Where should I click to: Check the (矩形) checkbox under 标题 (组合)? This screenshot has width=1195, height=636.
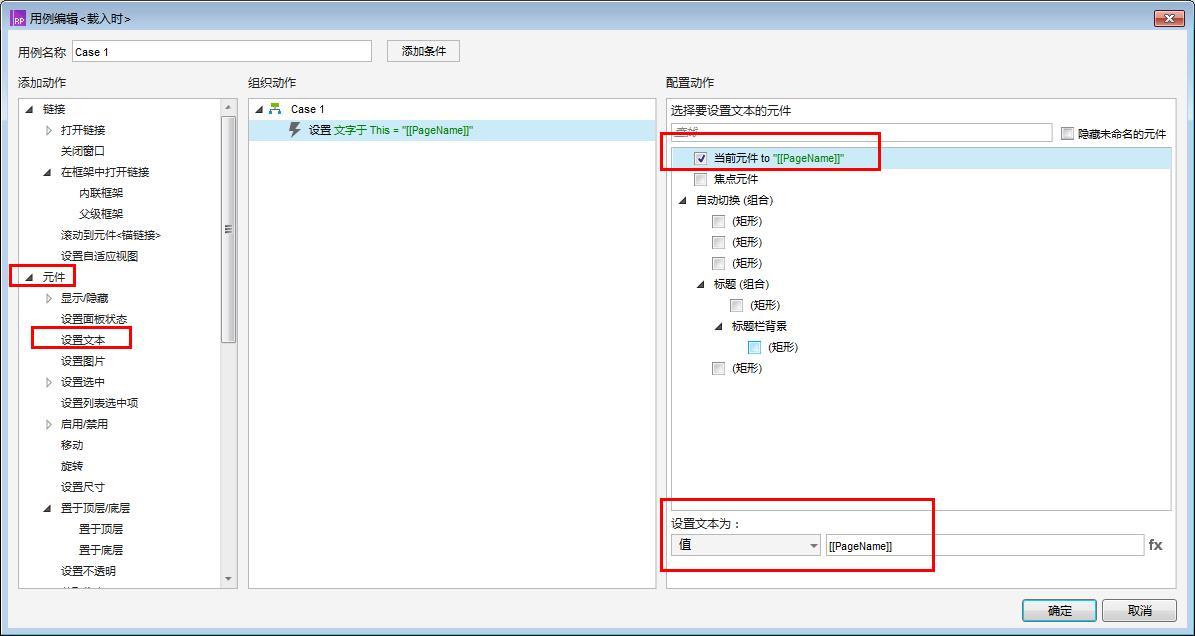(x=737, y=305)
